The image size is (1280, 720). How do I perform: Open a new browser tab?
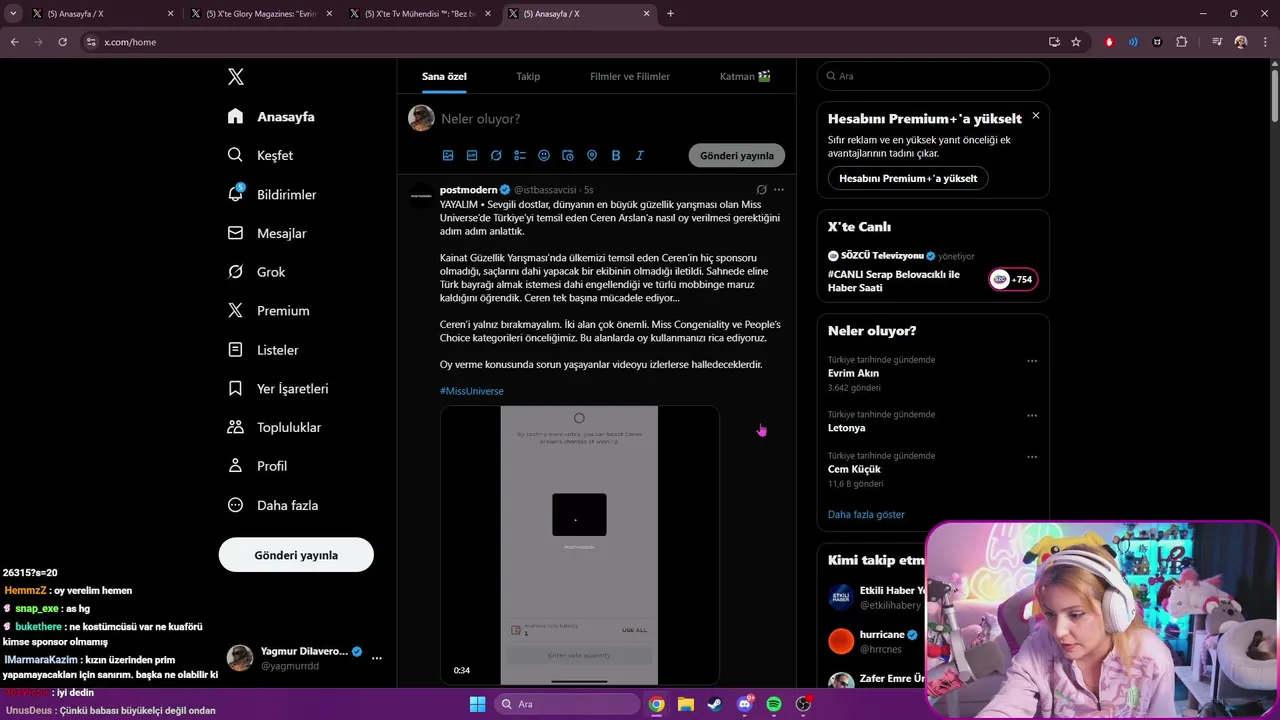[670, 14]
